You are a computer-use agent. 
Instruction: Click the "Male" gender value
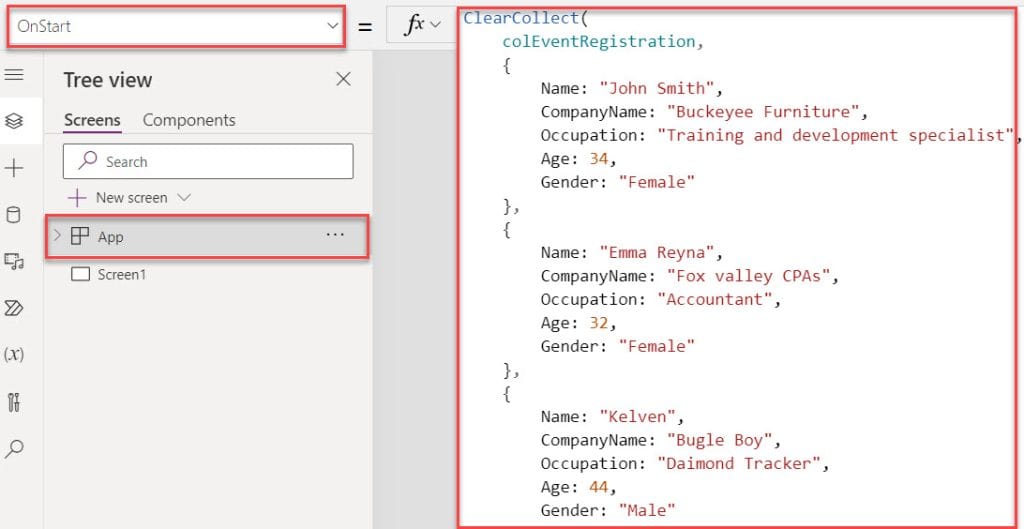click(x=647, y=510)
